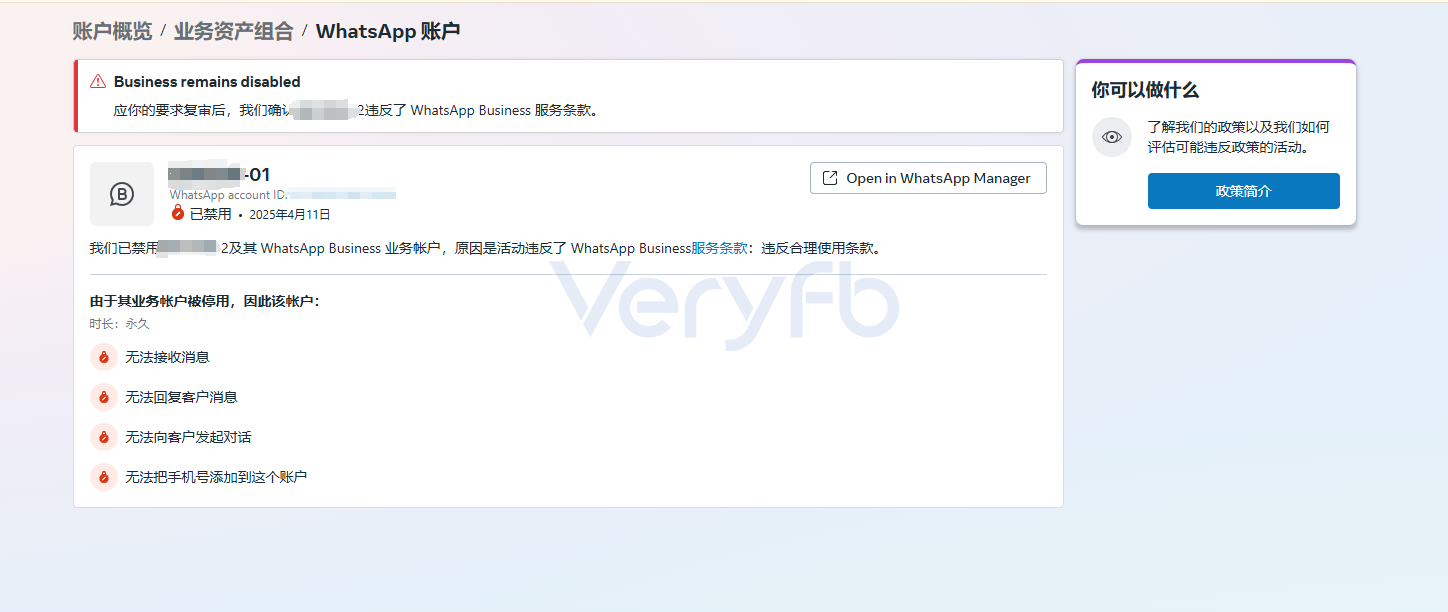Click the WhatsApp Business account avatar icon

pos(122,194)
